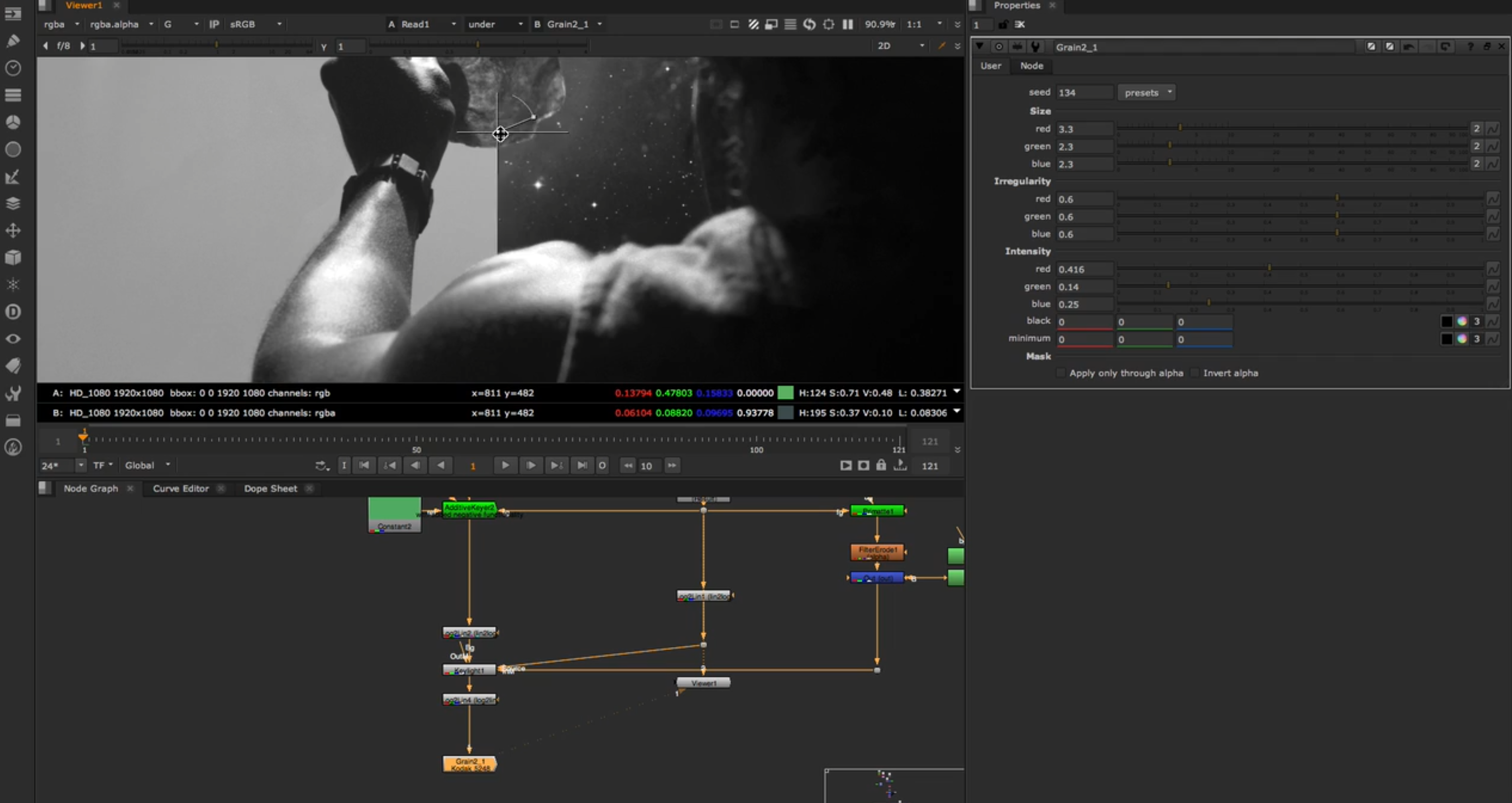
Task: Click the lock icon in timeline controls
Action: (881, 465)
